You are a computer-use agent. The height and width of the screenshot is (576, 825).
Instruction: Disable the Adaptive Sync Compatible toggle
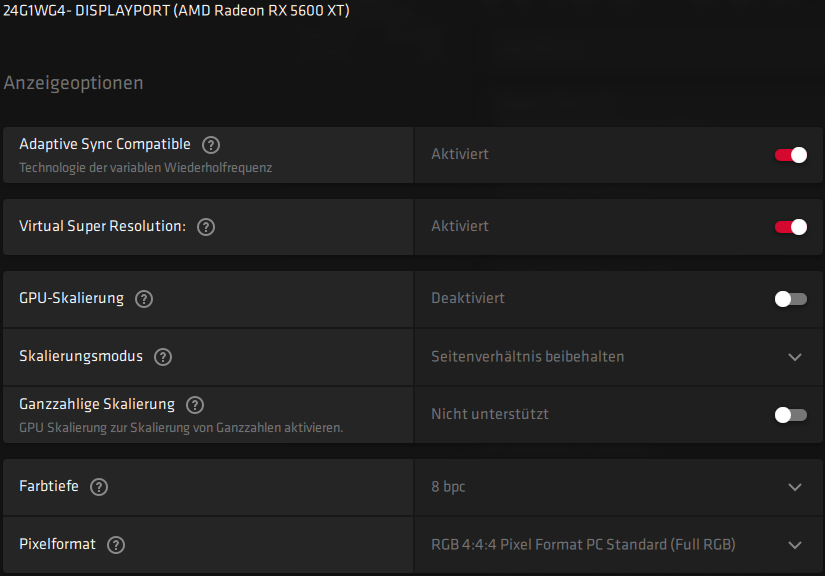point(790,155)
